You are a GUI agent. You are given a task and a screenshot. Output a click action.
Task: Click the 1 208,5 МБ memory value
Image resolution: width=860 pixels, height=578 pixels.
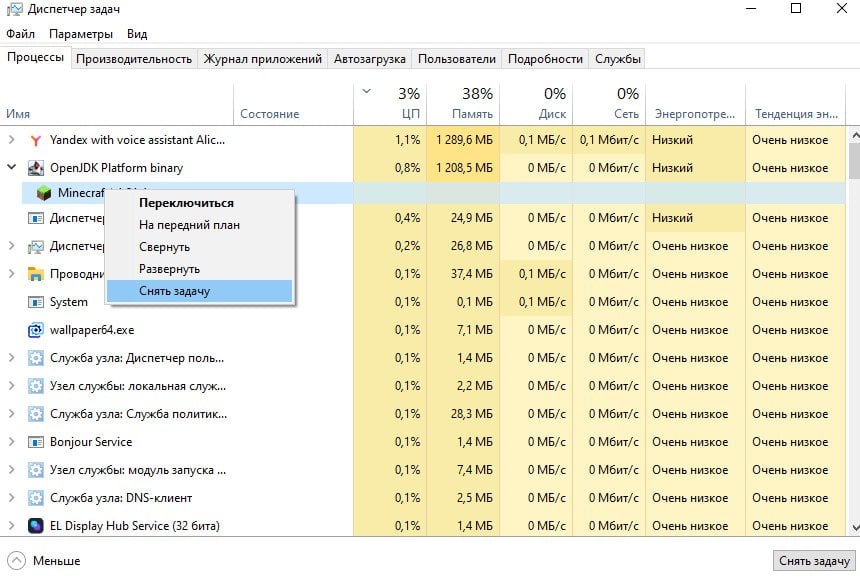(x=465, y=168)
